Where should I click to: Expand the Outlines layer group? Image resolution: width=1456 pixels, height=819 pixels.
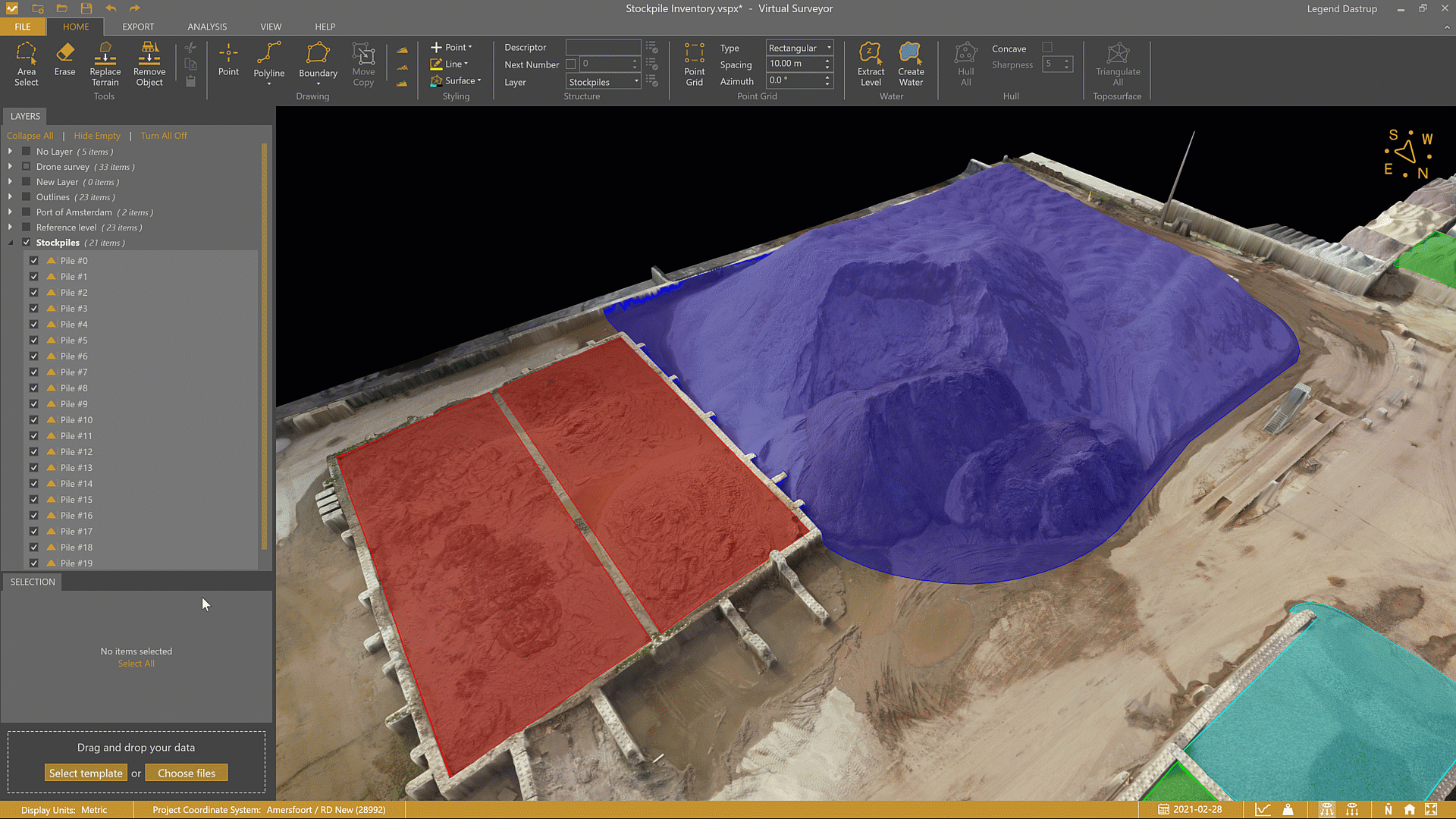(10, 197)
